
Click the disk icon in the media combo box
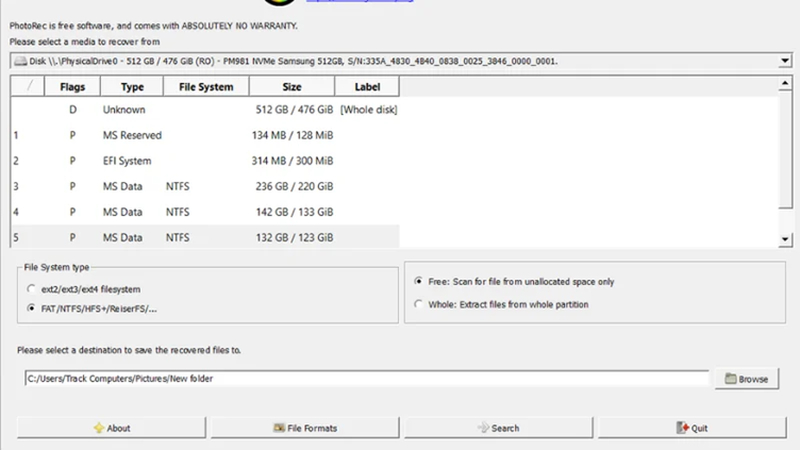(x=20, y=61)
